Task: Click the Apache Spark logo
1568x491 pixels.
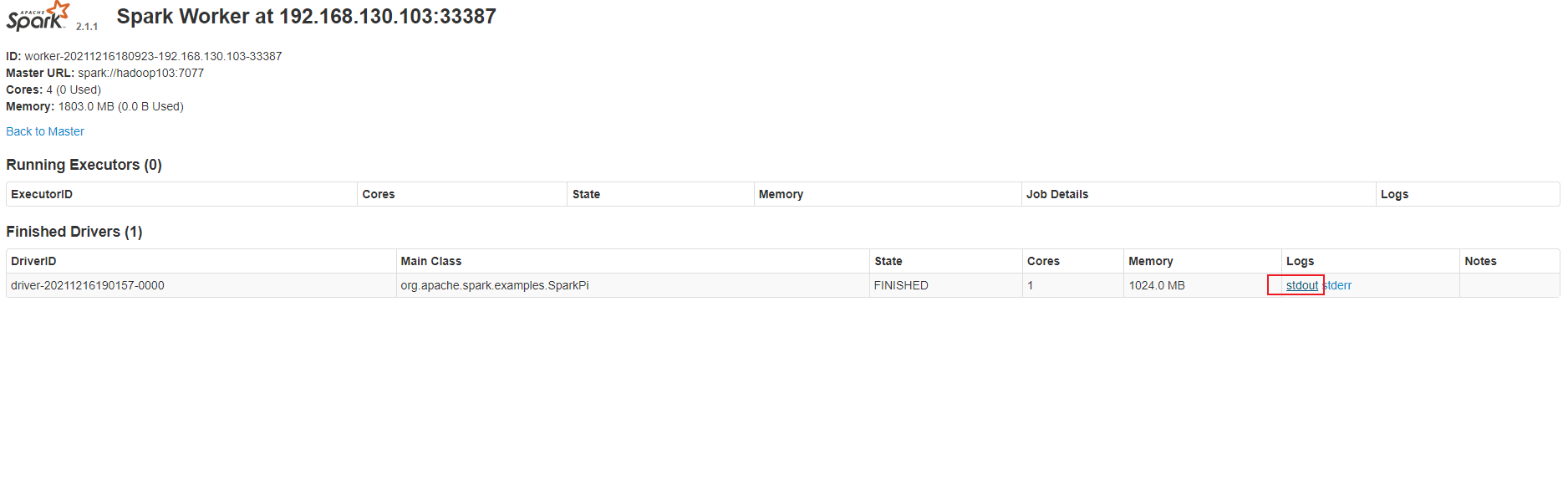Action: pyautogui.click(x=38, y=17)
